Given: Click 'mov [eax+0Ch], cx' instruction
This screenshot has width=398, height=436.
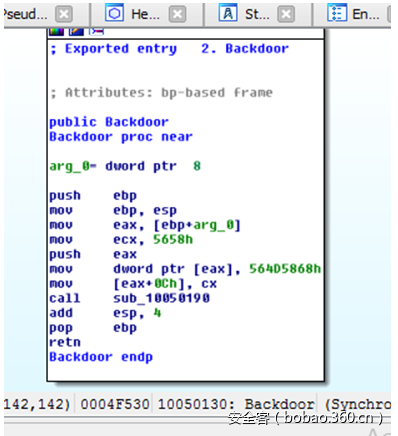Looking at the screenshot, I should tap(133, 284).
